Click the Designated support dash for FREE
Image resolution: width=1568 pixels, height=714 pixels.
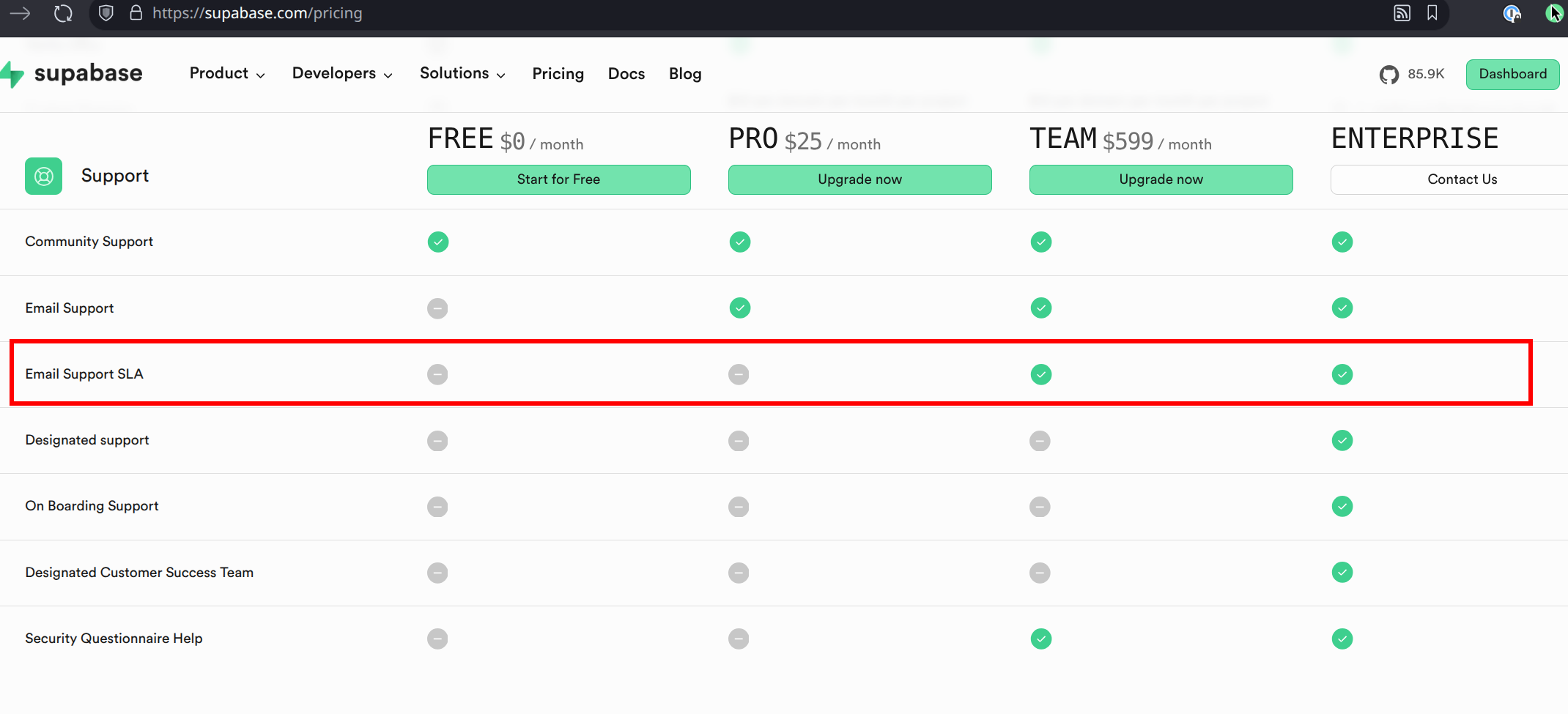pyautogui.click(x=437, y=441)
